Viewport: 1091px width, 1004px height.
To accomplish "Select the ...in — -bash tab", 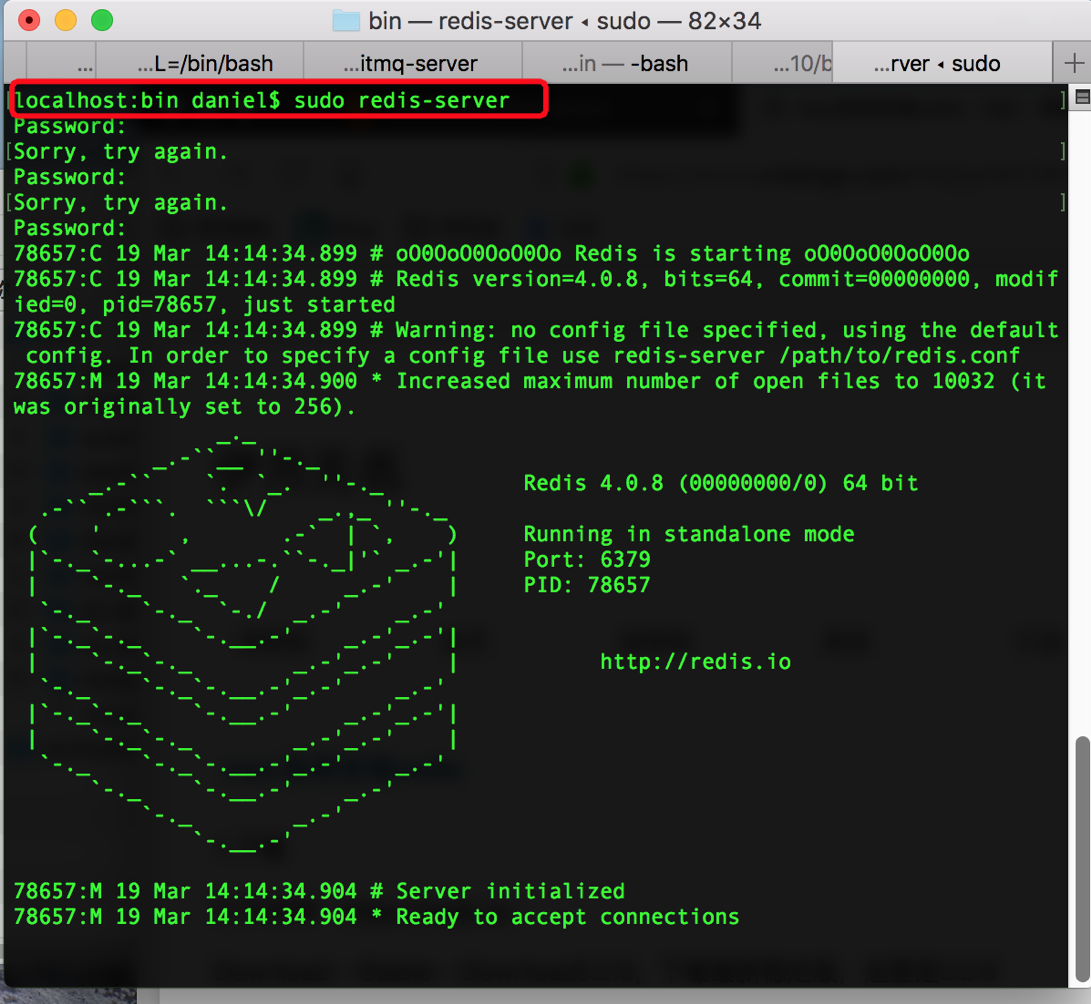I will tap(626, 63).
